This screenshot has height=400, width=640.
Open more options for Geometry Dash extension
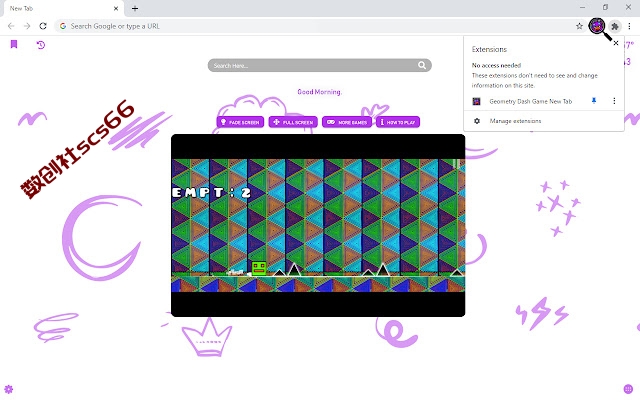click(x=614, y=101)
